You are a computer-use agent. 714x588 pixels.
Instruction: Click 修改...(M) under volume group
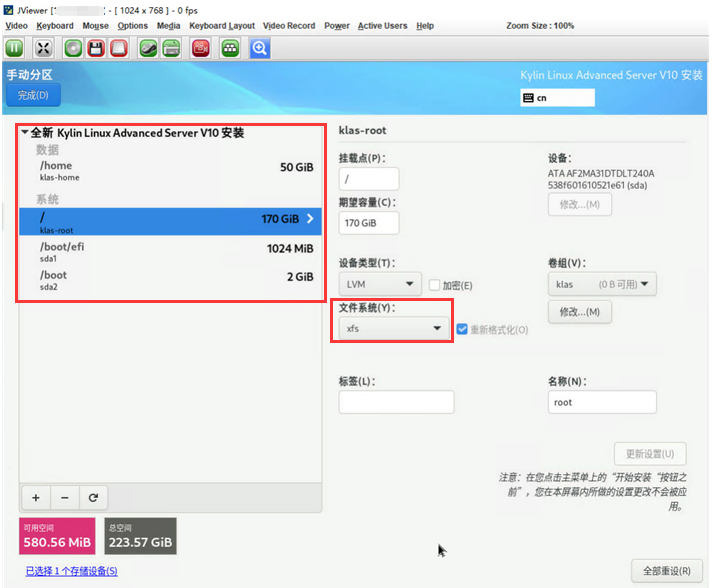[x=580, y=312]
